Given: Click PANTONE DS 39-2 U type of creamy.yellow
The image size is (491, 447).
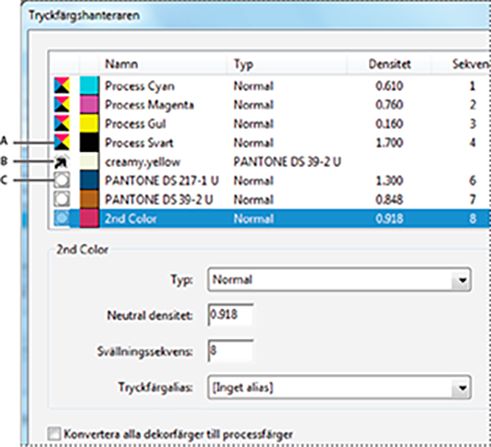Looking at the screenshot, I should click(287, 162).
